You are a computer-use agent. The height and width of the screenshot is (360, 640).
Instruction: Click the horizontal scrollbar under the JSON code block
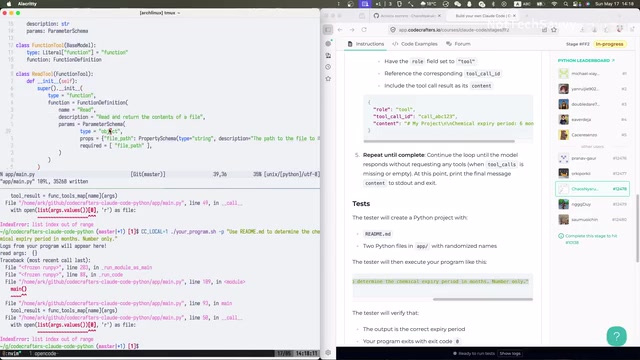coord(439,141)
